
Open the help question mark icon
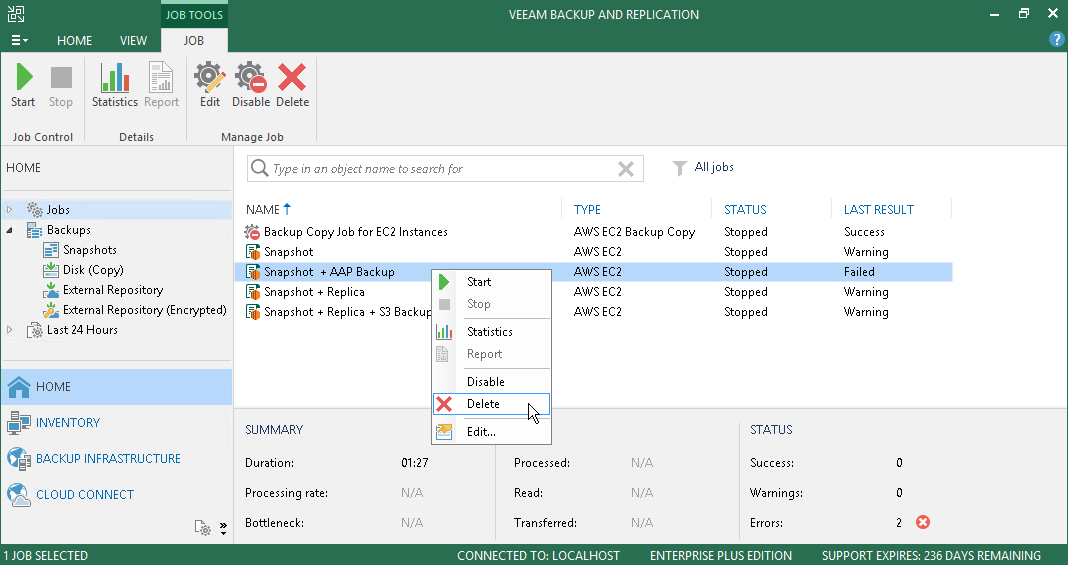point(1056,39)
